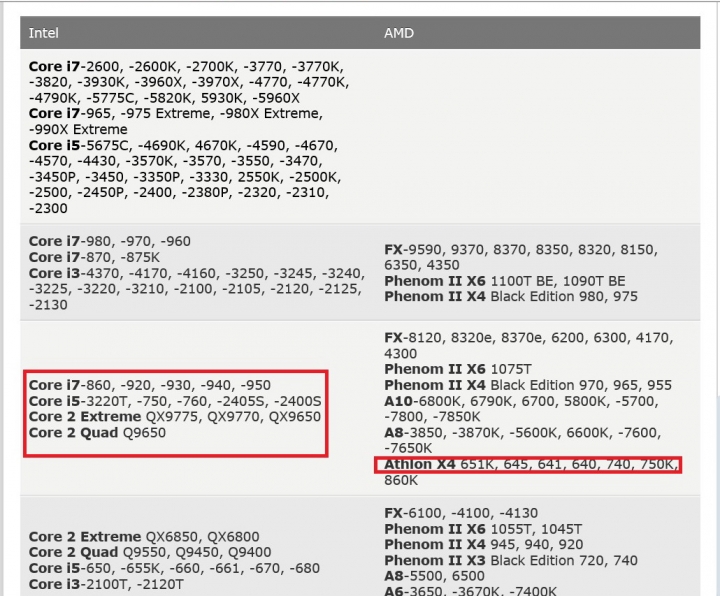This screenshot has height=596, width=720.
Task: Click the line 'A6-3650, -3670K, -7400K'
Action: (470, 590)
